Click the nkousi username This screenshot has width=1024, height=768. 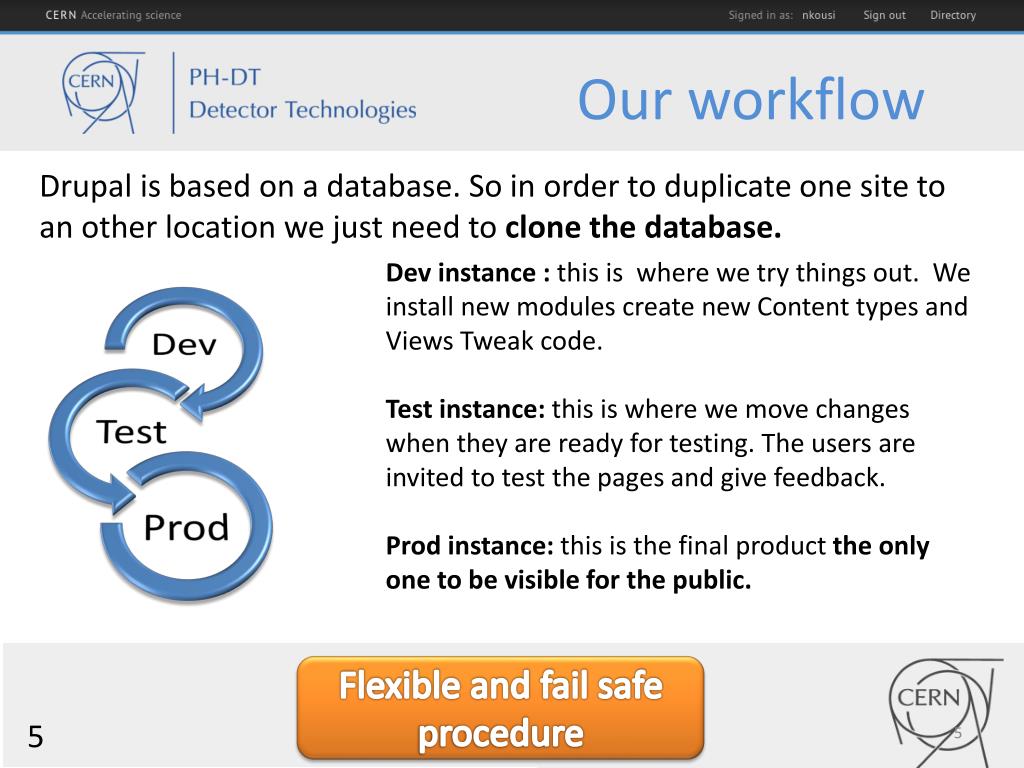(x=818, y=15)
